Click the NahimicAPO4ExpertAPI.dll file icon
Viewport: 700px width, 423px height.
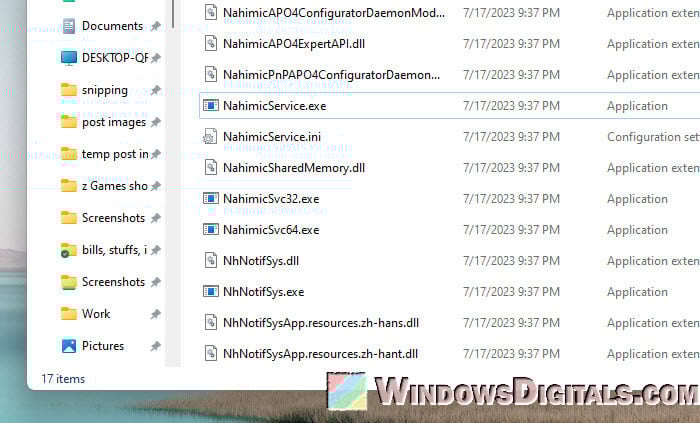pos(211,43)
